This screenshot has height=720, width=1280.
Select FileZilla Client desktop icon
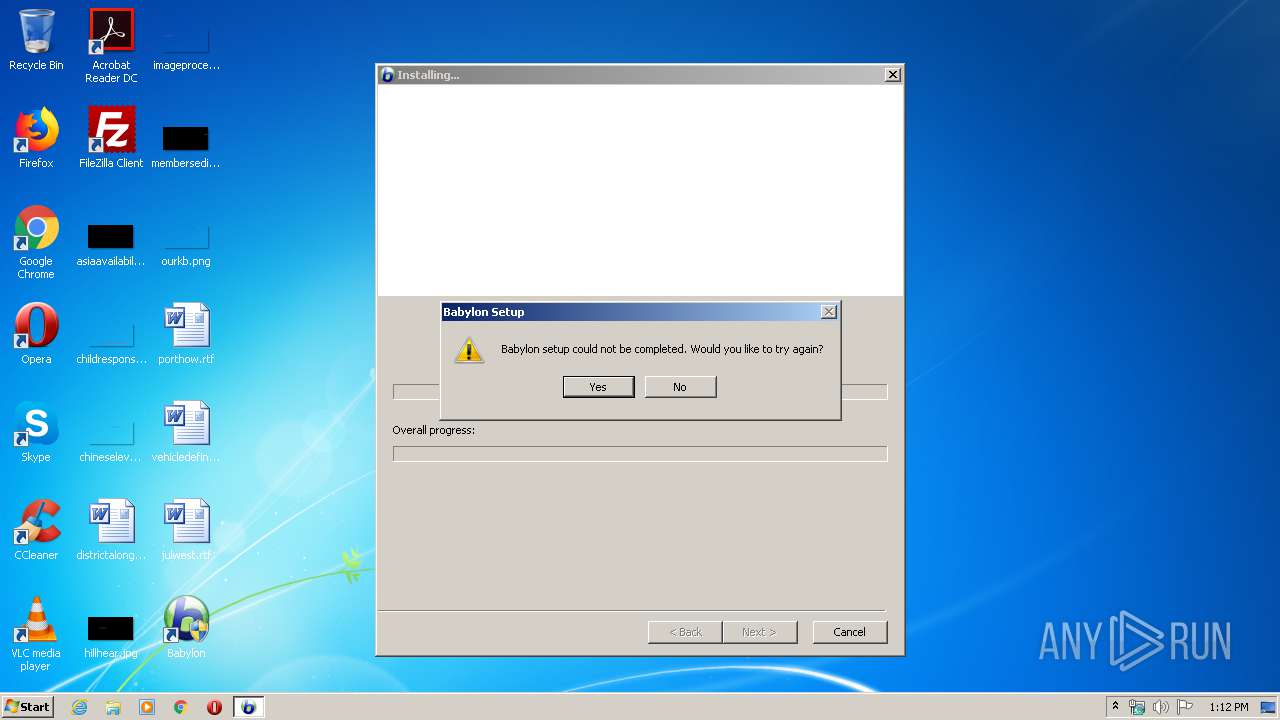111,138
